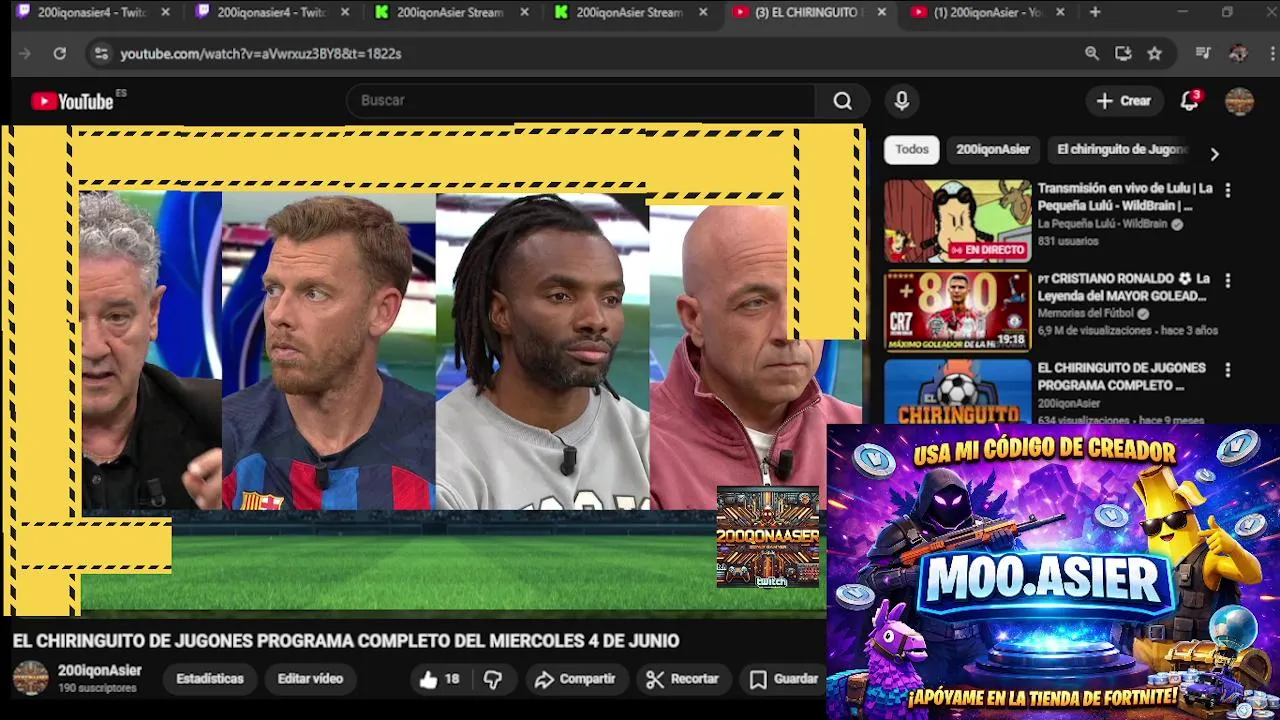The image size is (1280, 720).
Task: Open YouTube notifications bell
Action: tap(1190, 100)
